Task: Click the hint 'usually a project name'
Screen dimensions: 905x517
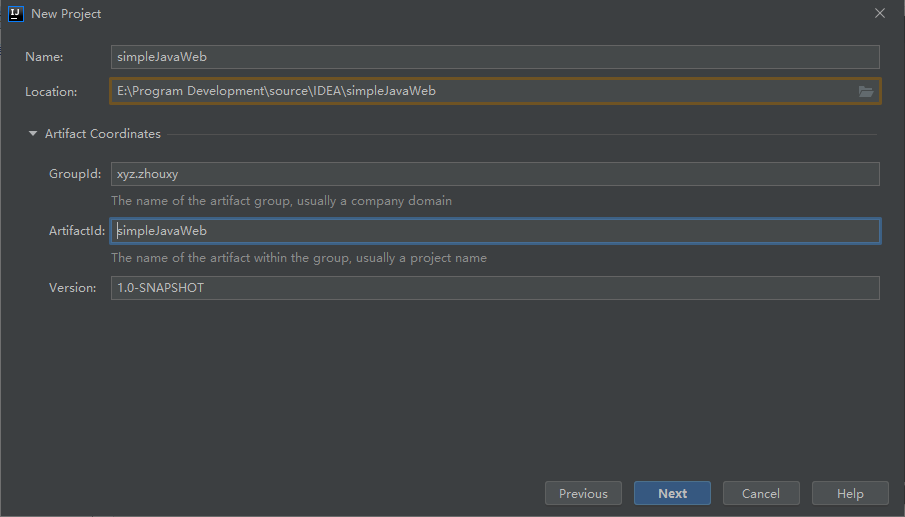Action: coord(421,258)
